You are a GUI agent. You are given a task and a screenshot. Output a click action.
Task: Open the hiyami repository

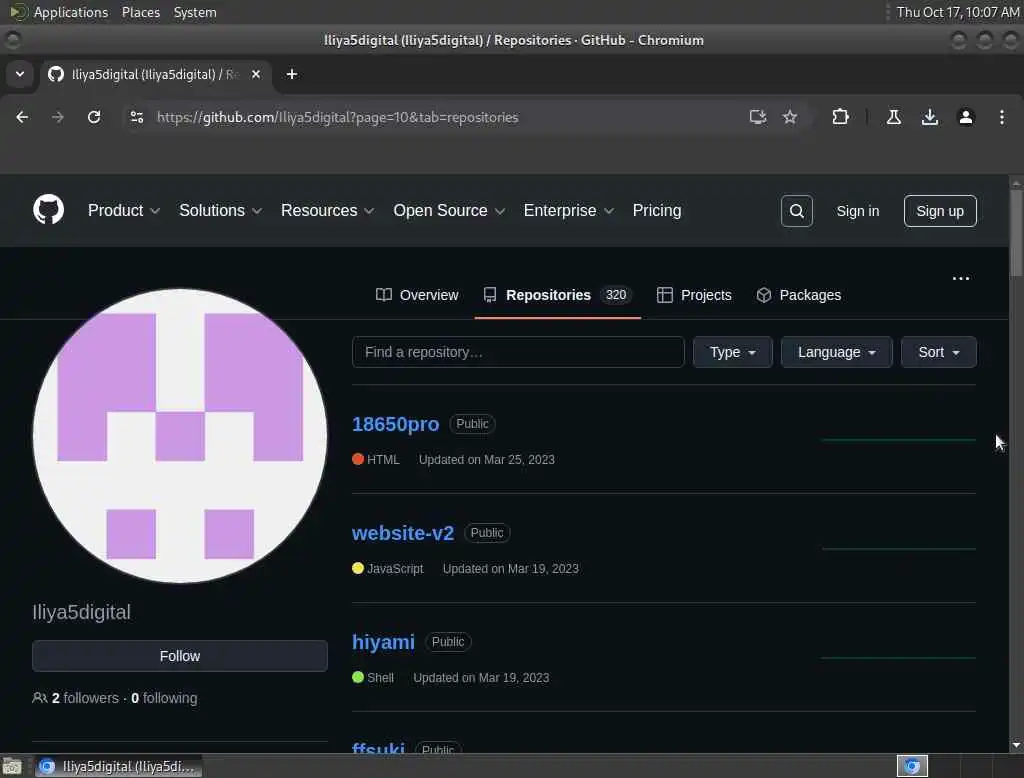coord(383,642)
